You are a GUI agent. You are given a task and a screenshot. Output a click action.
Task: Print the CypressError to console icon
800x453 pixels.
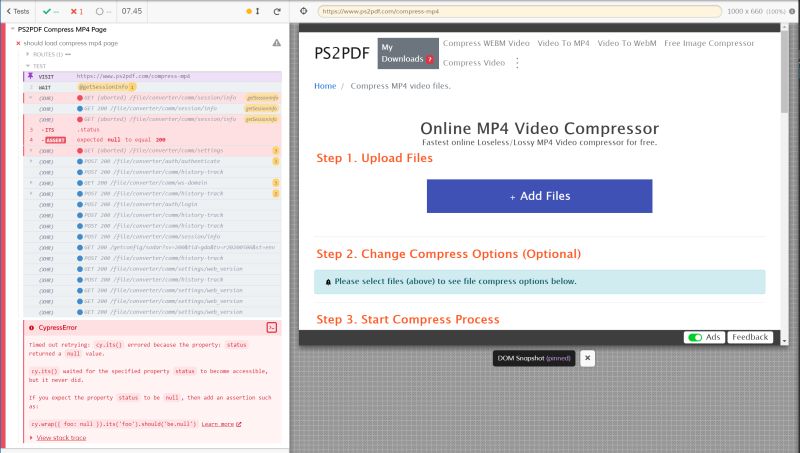[272, 328]
